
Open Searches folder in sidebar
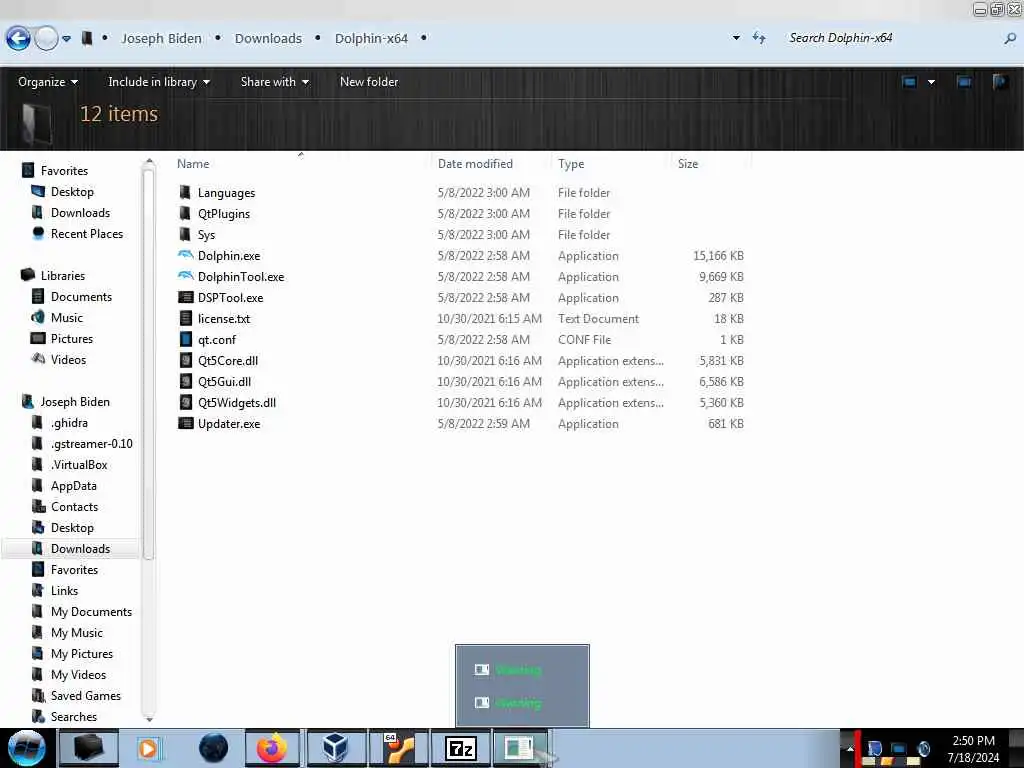(74, 716)
